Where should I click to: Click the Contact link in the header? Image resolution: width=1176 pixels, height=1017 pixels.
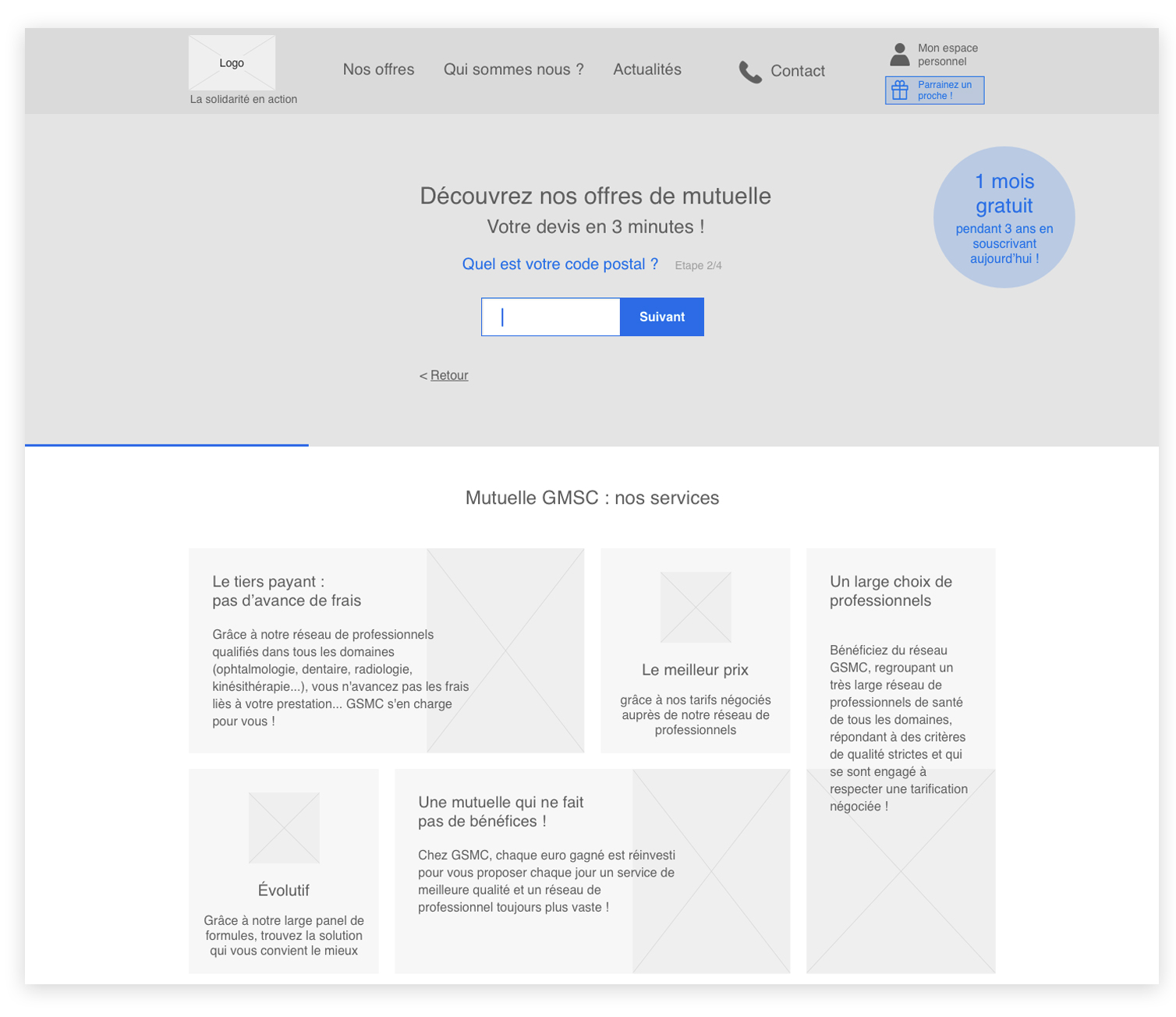[x=797, y=71]
